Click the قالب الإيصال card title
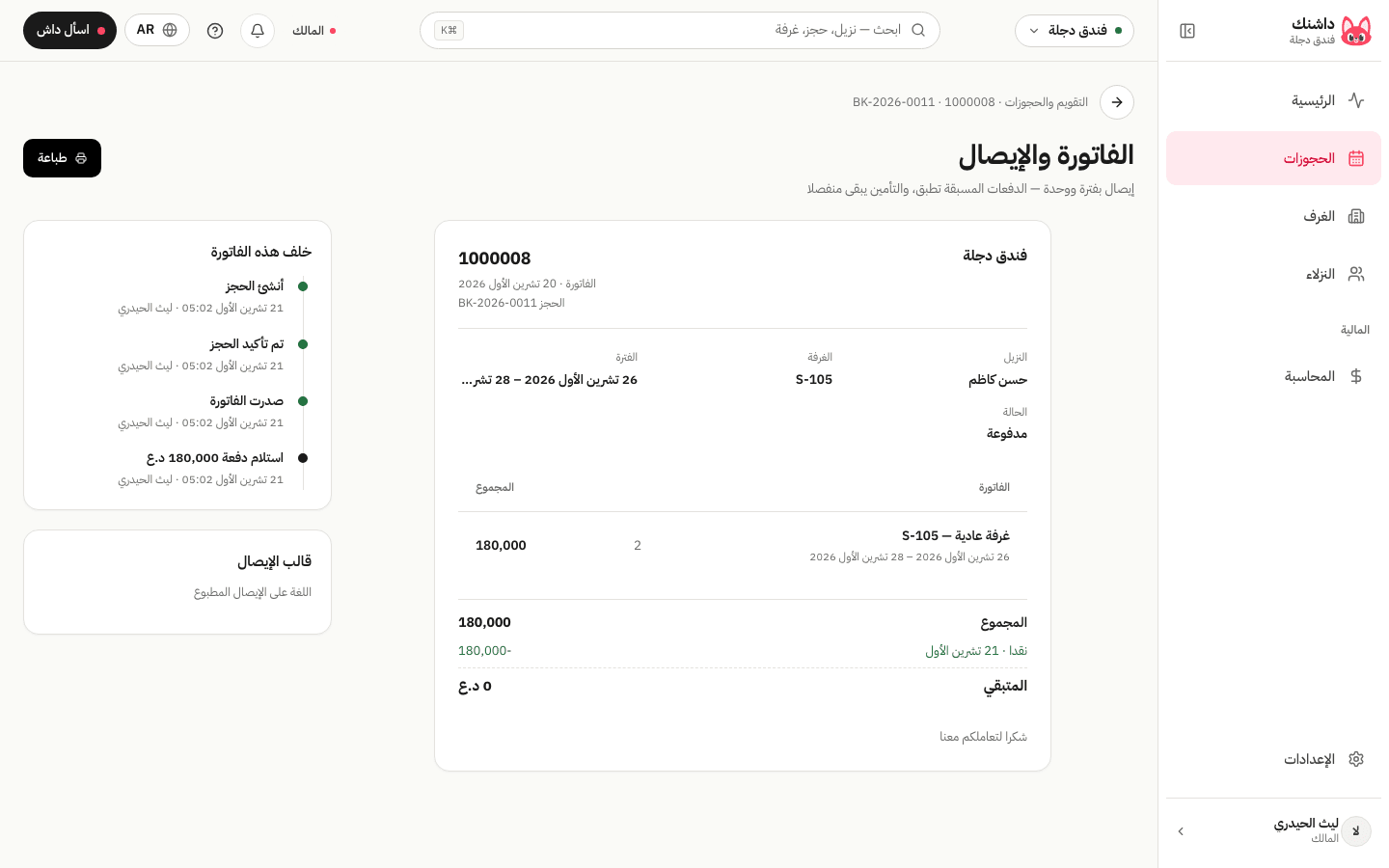This screenshot has height=868, width=1389. [275, 561]
